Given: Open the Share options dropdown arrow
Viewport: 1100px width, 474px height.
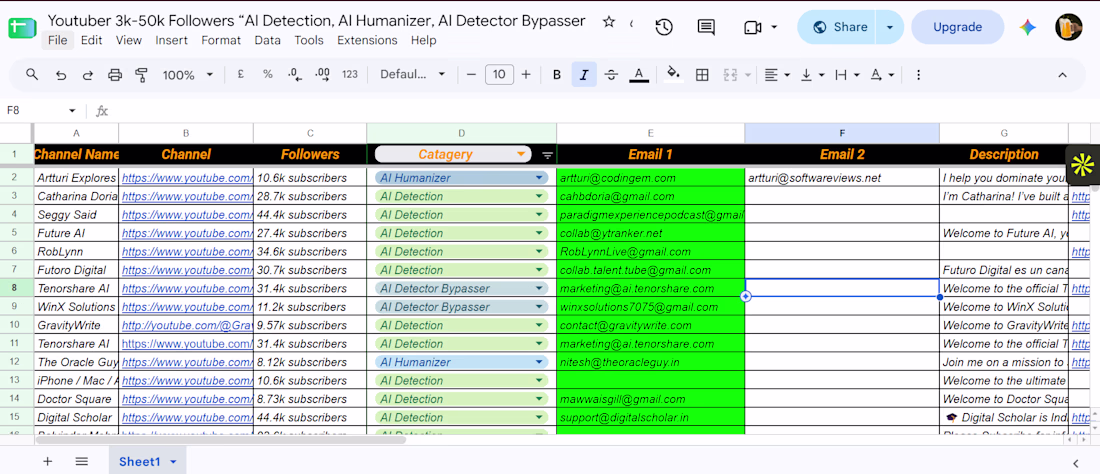Looking at the screenshot, I should click(890, 27).
